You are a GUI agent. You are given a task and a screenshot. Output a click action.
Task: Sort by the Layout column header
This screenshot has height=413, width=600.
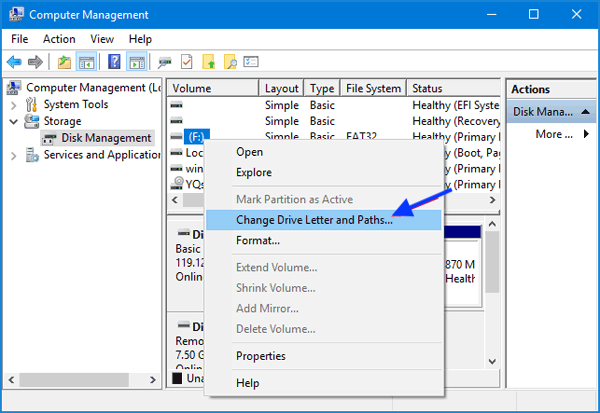[282, 88]
